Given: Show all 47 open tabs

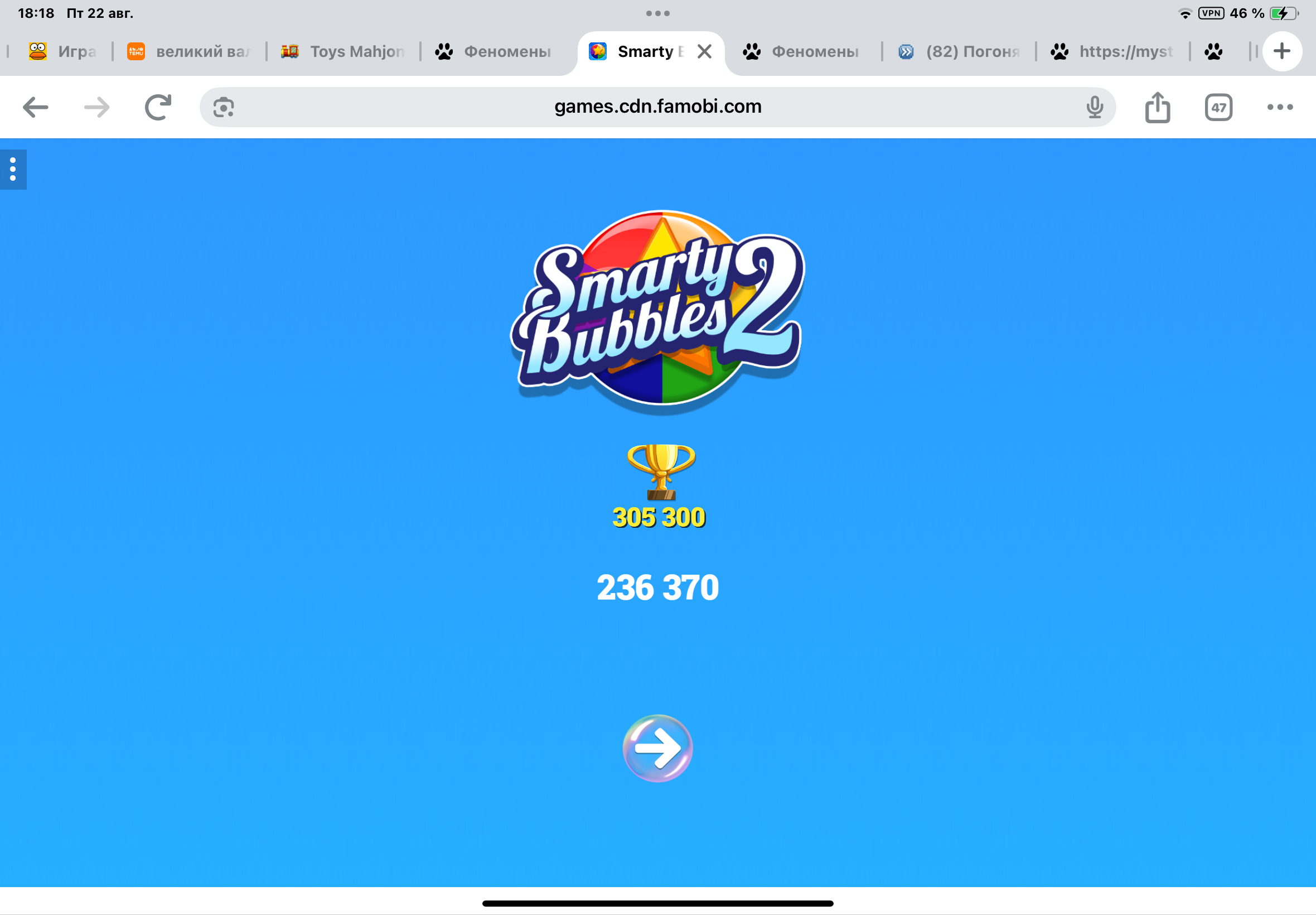Looking at the screenshot, I should [x=1218, y=107].
